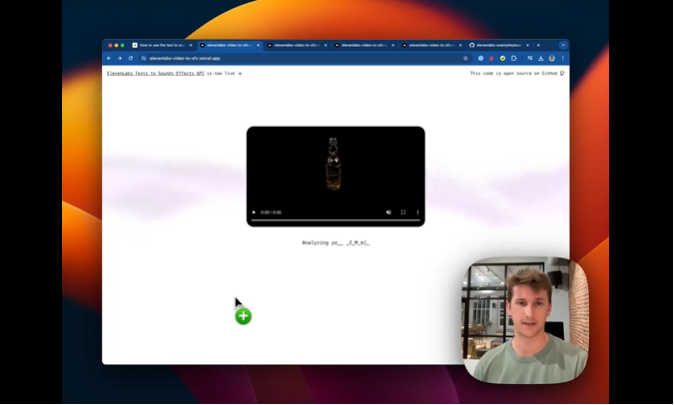
Task: Click the video progress bar
Action: (335, 221)
